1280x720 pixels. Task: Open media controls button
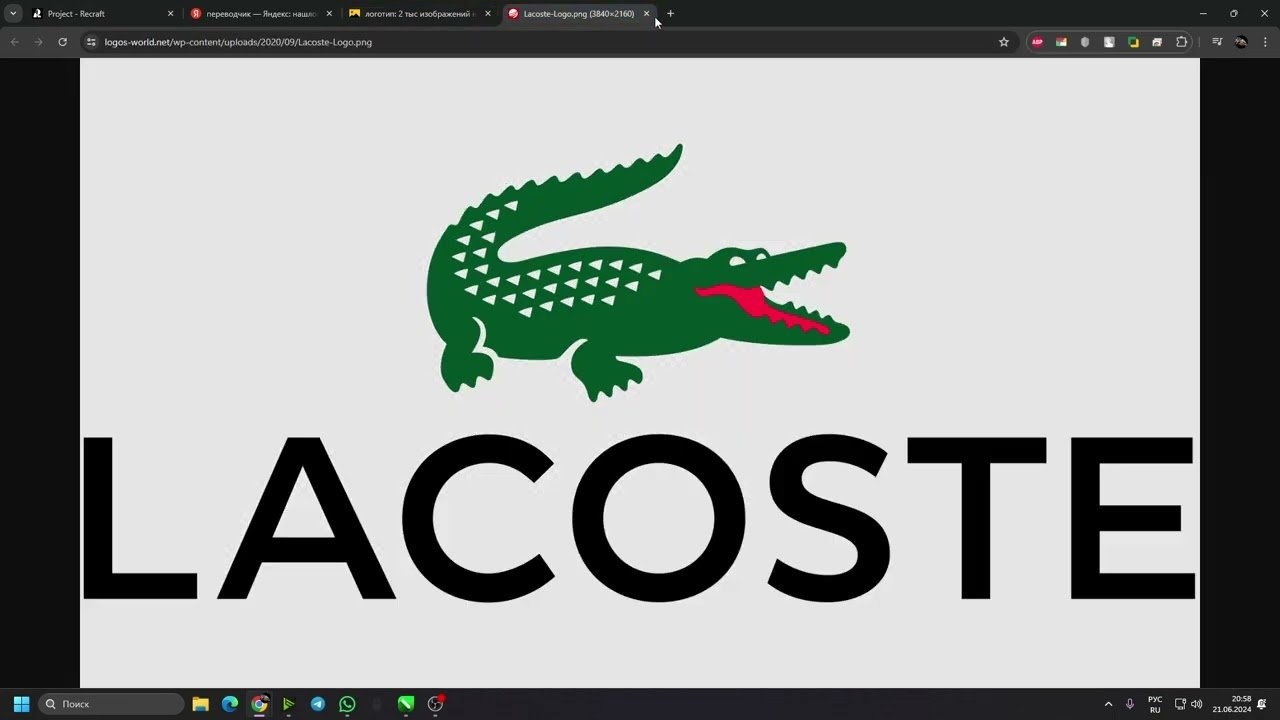click(x=1217, y=42)
